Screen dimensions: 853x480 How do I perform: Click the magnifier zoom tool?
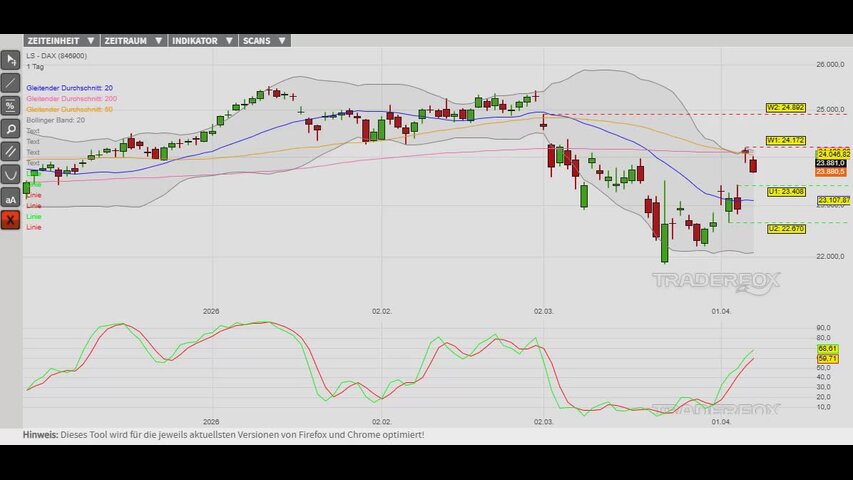click(11, 129)
